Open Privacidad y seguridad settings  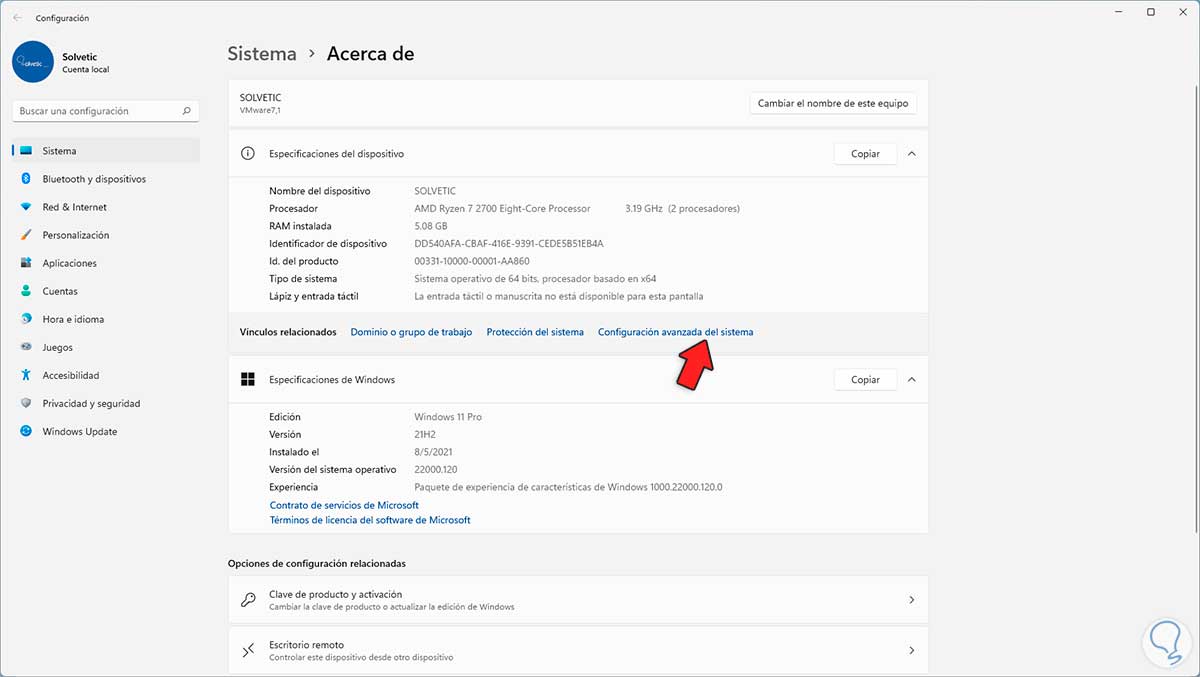(x=106, y=403)
